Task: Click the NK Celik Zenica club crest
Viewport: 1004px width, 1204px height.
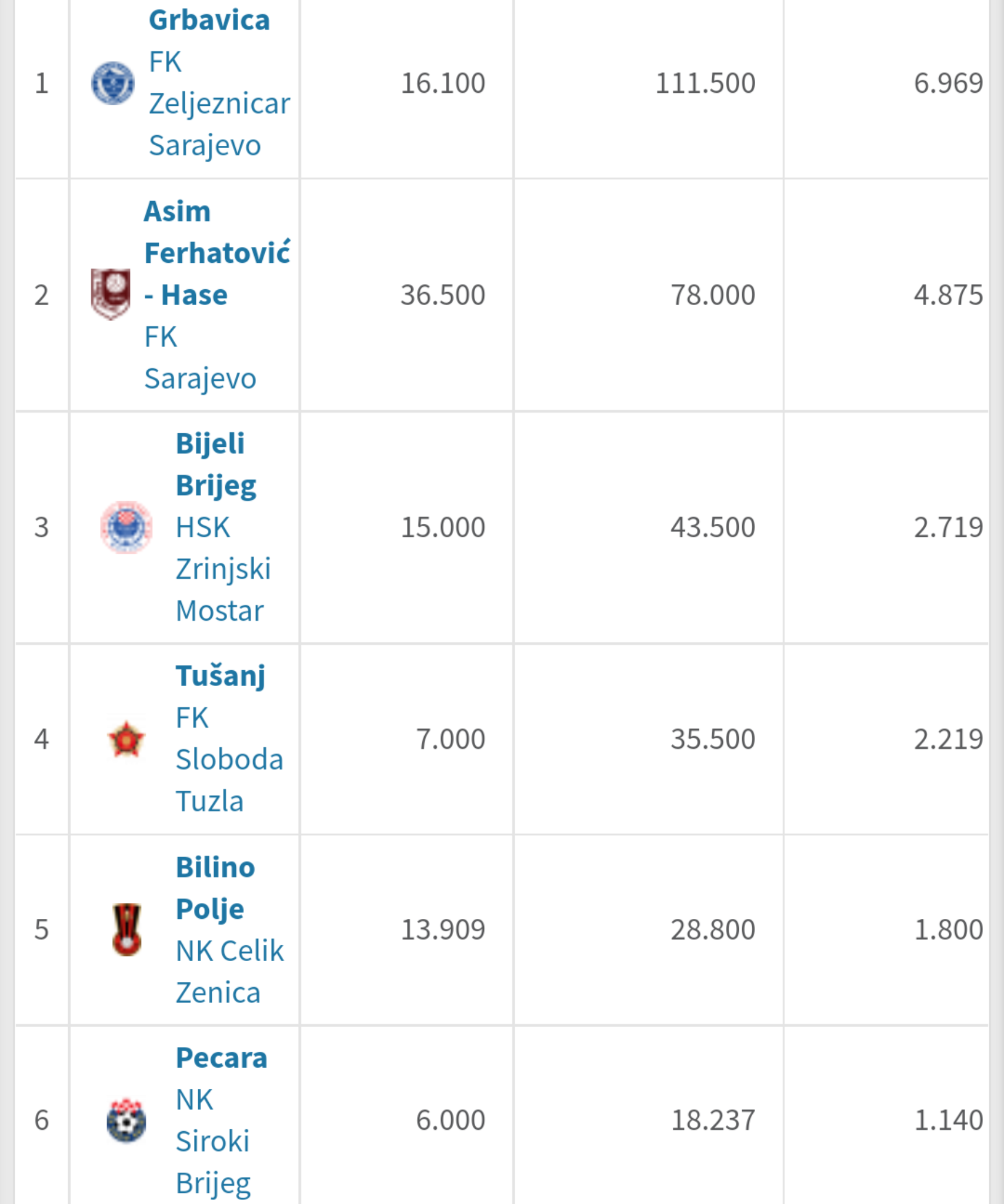Action: point(126,929)
